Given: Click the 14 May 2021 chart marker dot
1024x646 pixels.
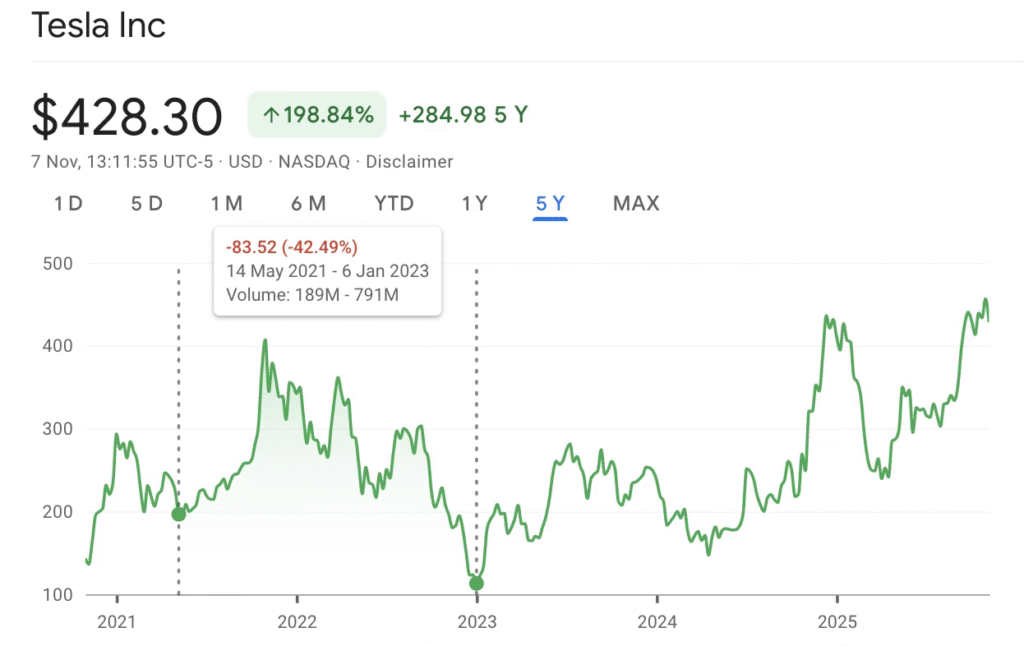Looking at the screenshot, I should pyautogui.click(x=179, y=514).
